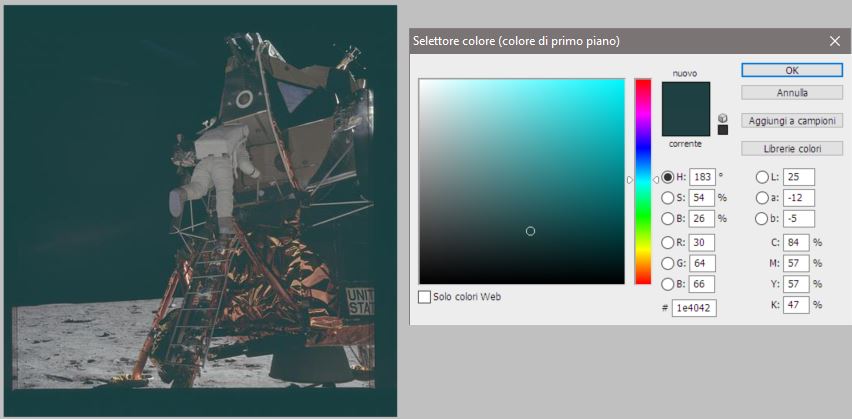Click the hue slider left arrow handle
The image size is (852, 419).
[630, 180]
